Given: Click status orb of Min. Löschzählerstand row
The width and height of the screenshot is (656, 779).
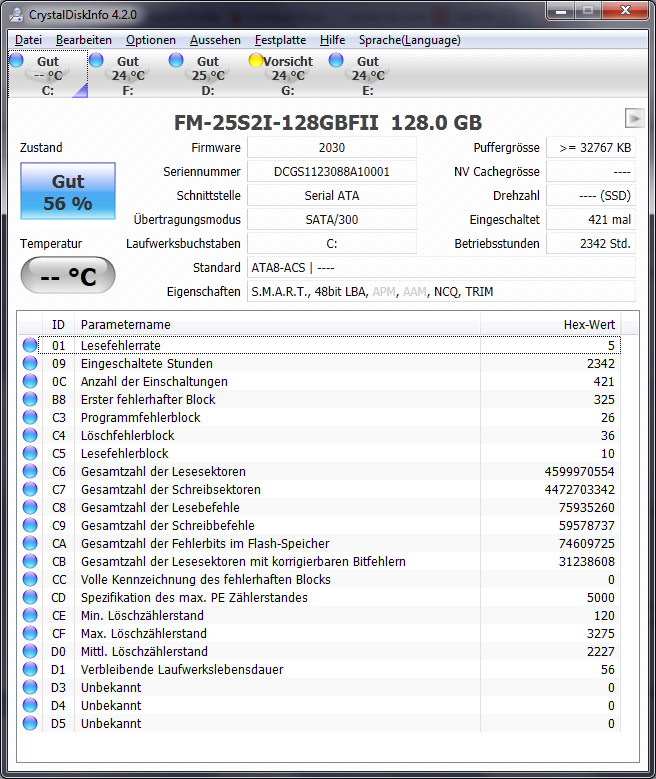Looking at the screenshot, I should 30,616.
